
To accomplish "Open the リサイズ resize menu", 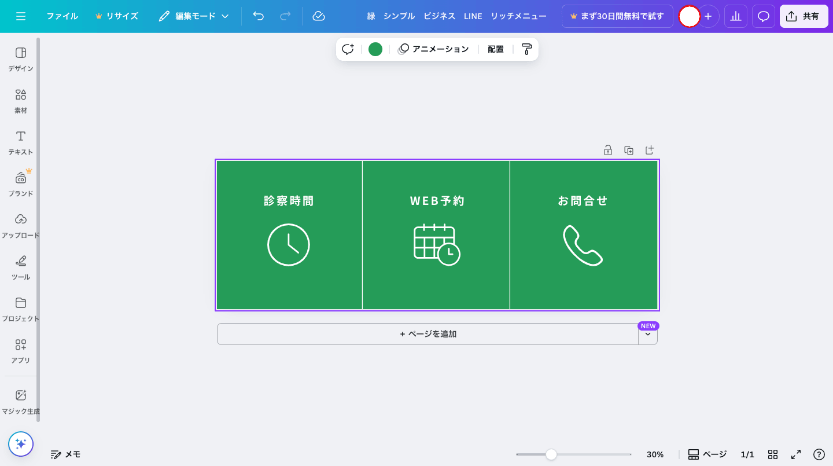I will [x=116, y=16].
